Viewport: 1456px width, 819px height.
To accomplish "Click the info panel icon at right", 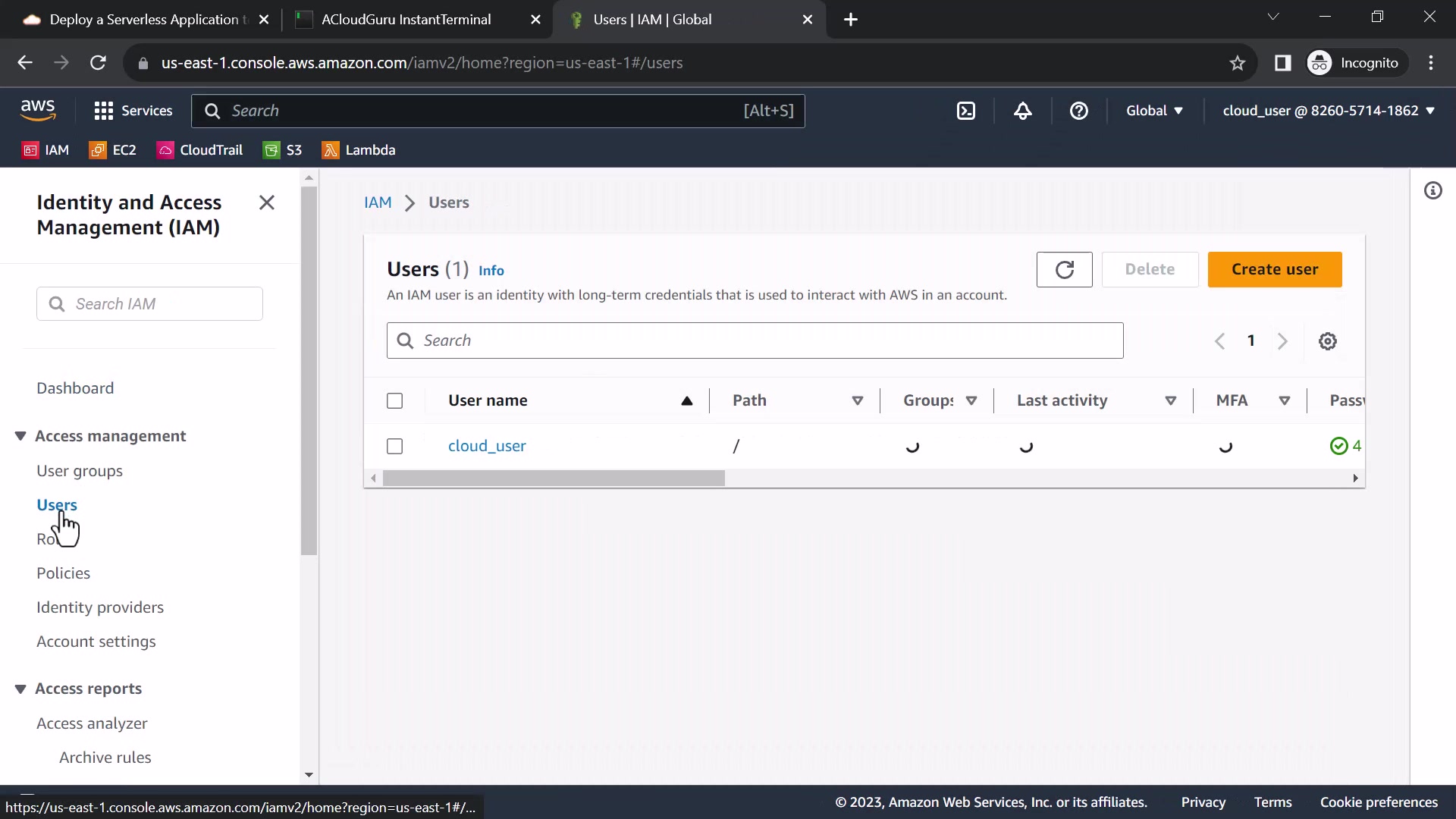I will pyautogui.click(x=1432, y=190).
